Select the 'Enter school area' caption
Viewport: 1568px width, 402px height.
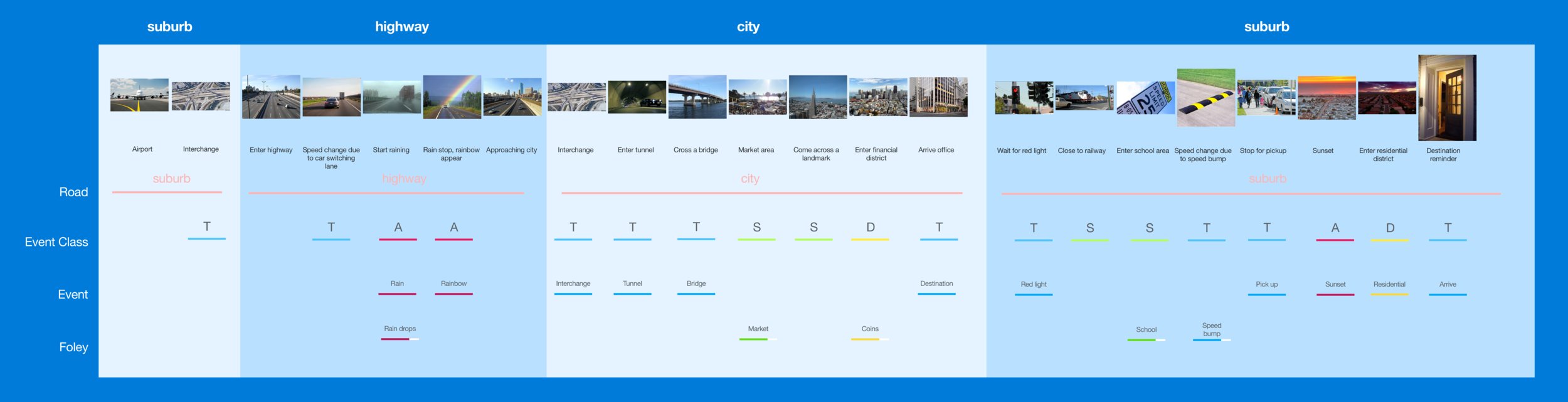click(1143, 151)
